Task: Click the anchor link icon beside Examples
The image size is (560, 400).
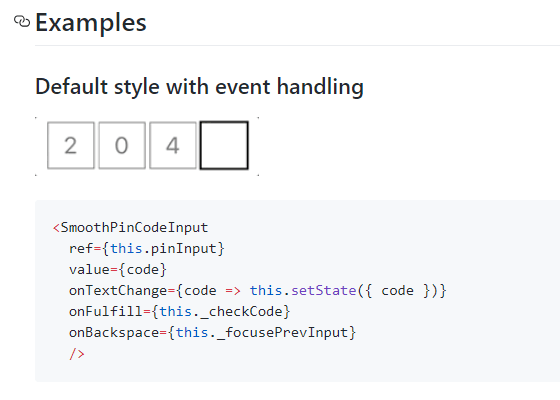Action: (x=22, y=21)
